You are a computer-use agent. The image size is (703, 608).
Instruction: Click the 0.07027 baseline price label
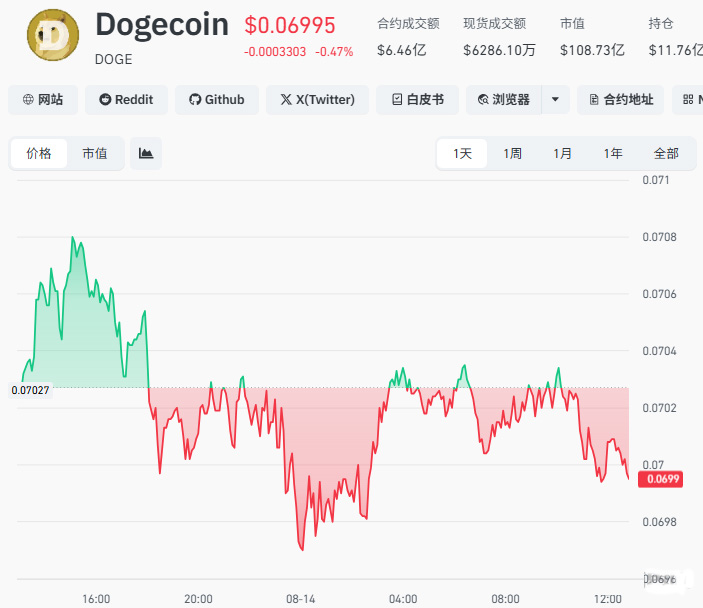pyautogui.click(x=30, y=390)
